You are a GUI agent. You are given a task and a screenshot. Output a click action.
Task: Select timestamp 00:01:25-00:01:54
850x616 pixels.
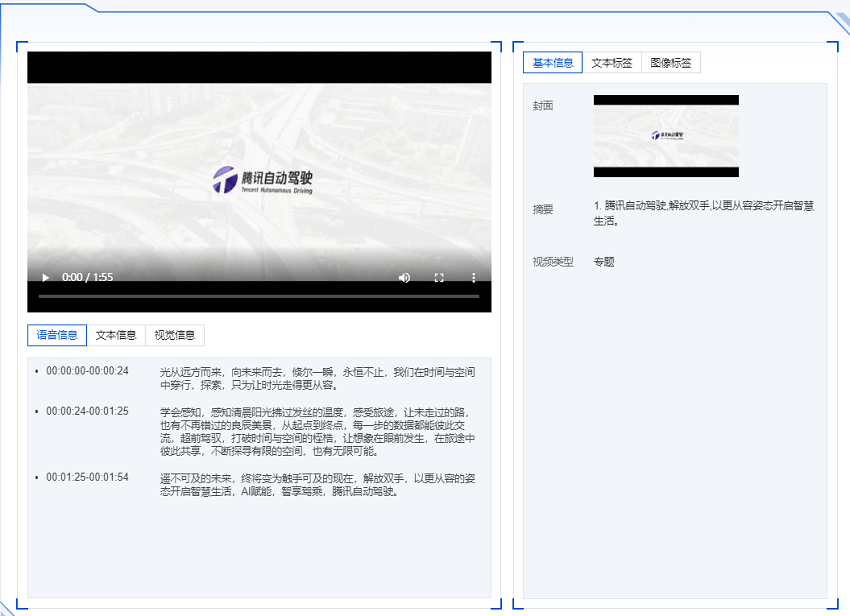click(87, 477)
